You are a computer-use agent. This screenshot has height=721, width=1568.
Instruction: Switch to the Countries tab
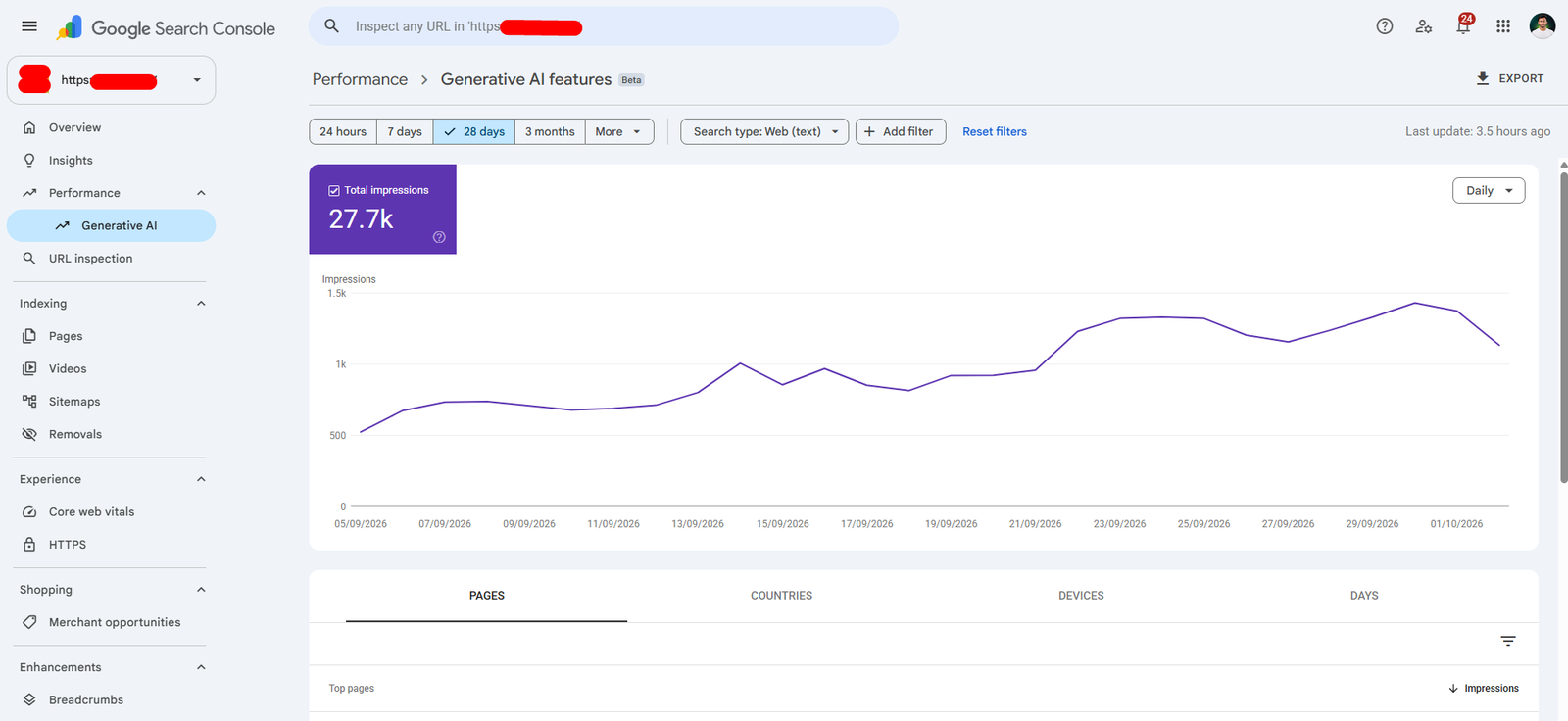pos(781,596)
